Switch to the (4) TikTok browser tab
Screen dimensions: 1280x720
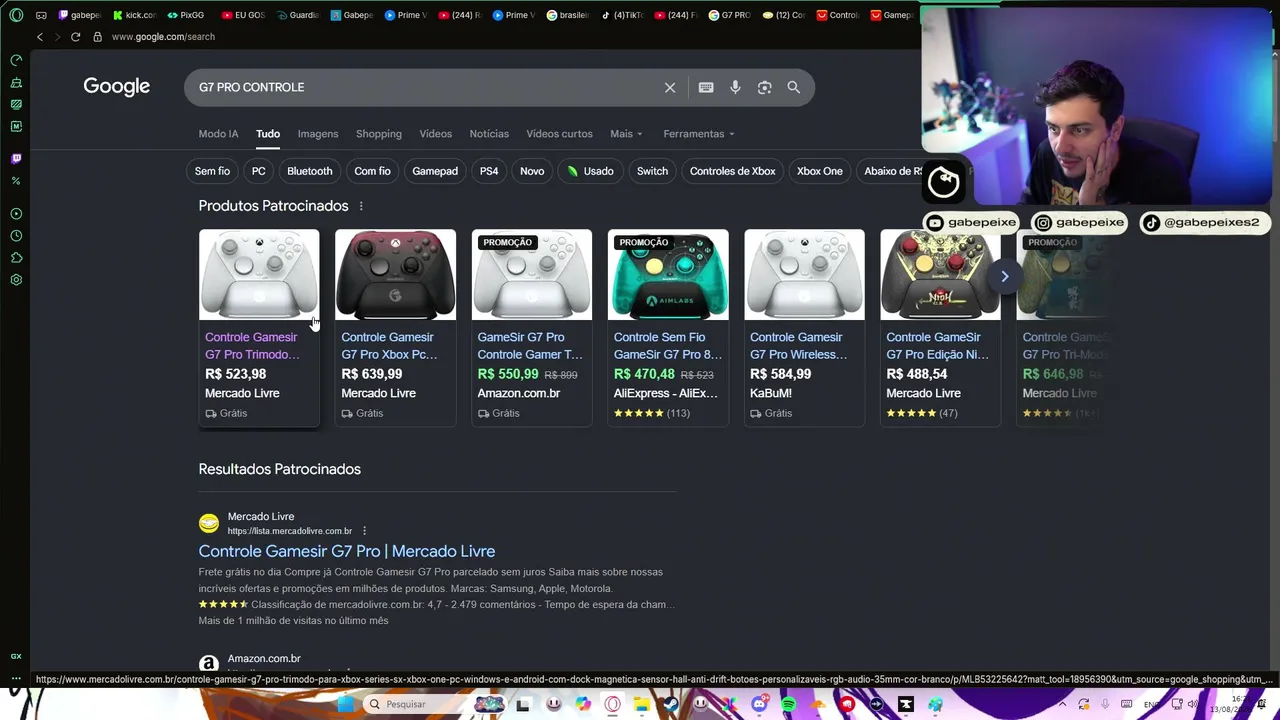(623, 15)
